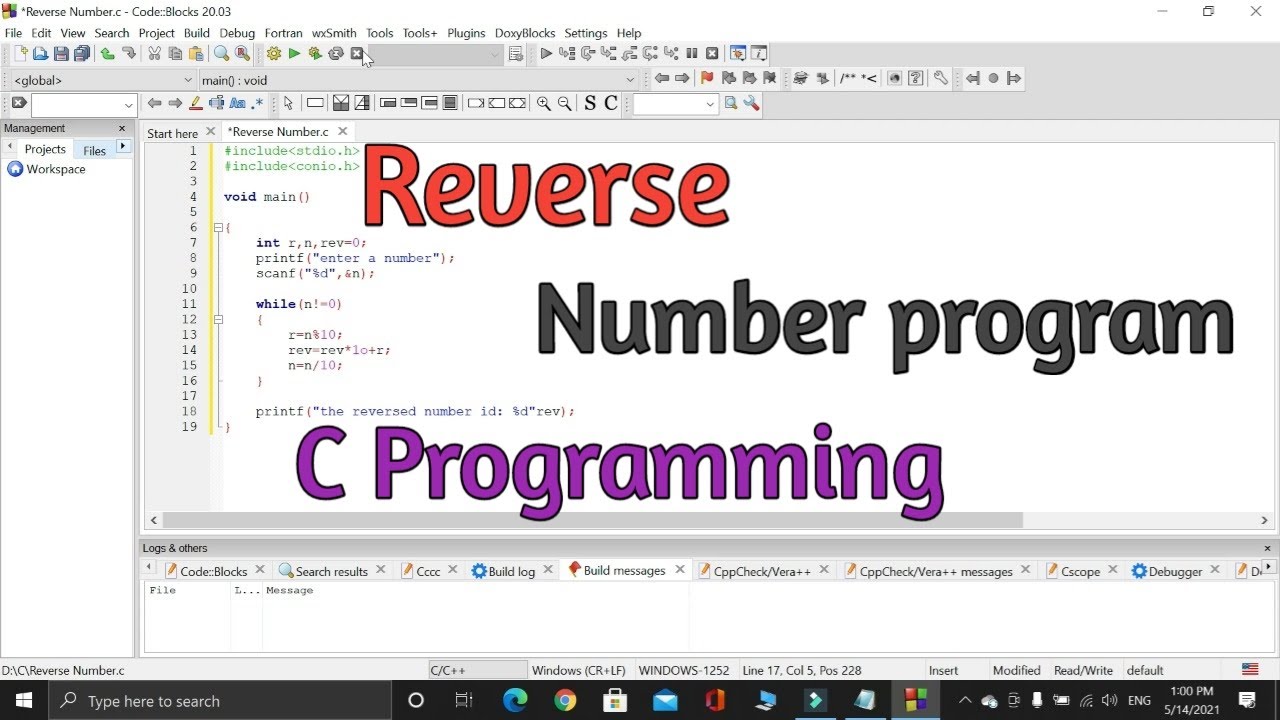Collapse the main function fold marker
The image size is (1280, 720).
tap(218, 228)
